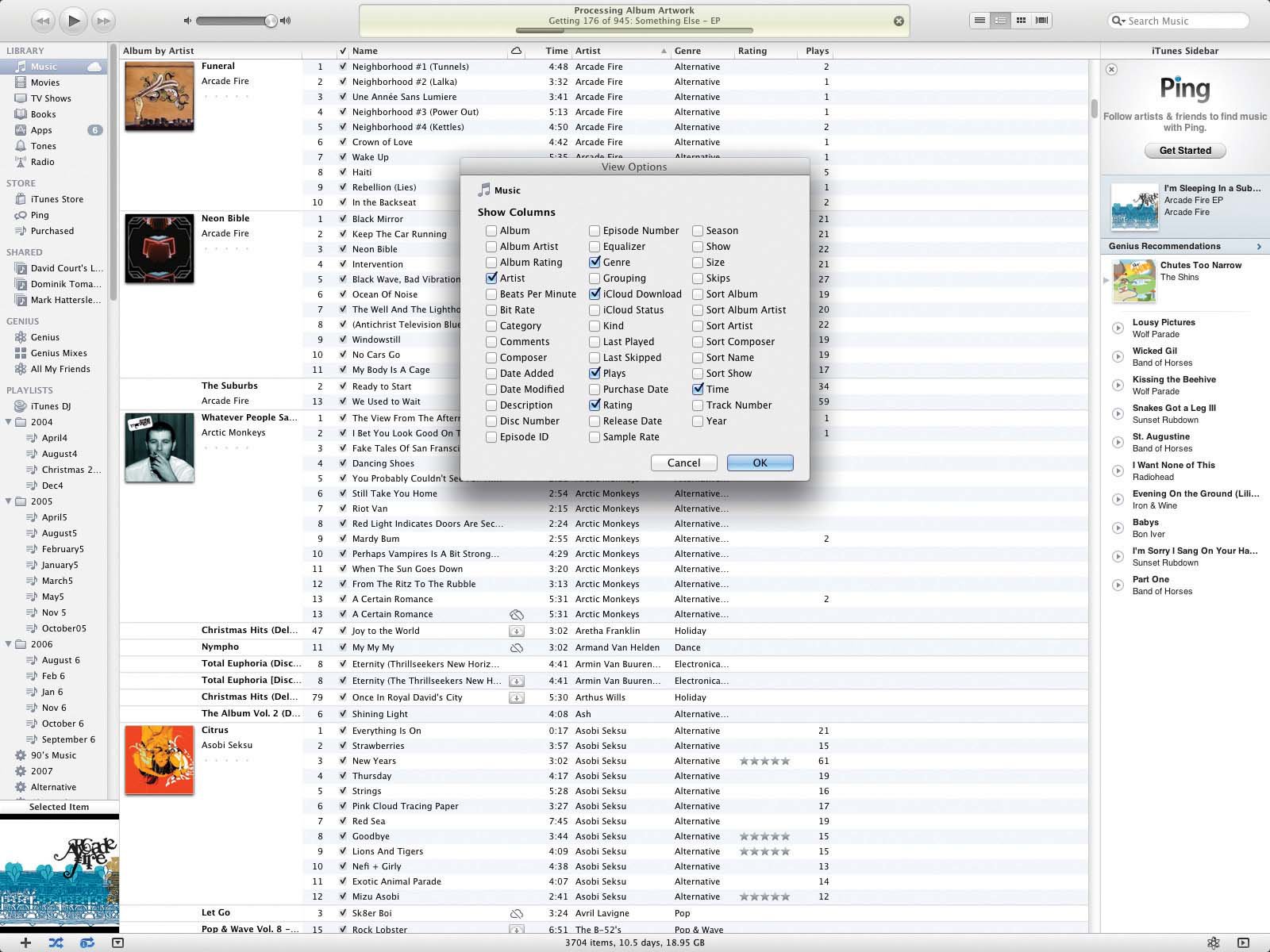Sort by Artist column header
The height and width of the screenshot is (952, 1270).
pyautogui.click(x=621, y=51)
